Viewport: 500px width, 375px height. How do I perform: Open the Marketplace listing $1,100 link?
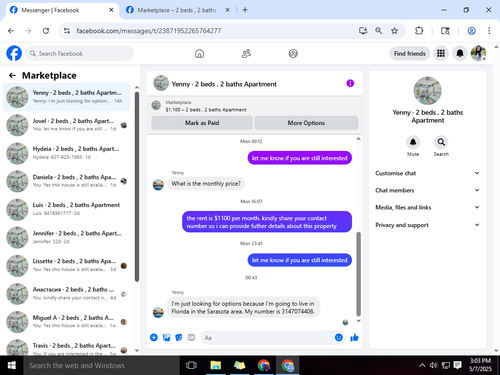coord(206,110)
